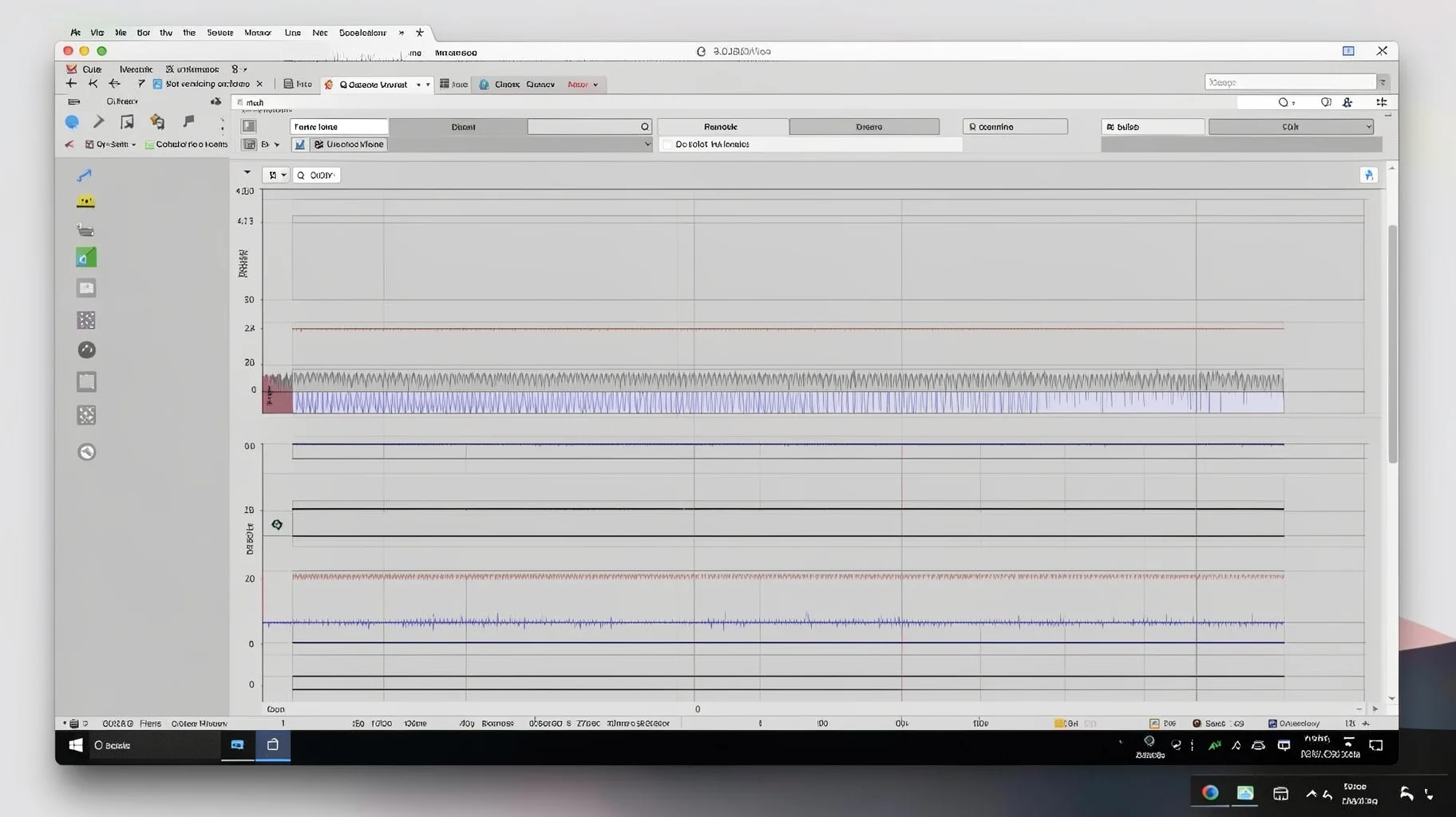Screen dimensions: 1456x817
Task: Click the empty search field with magnifier in filter row
Action: point(589,127)
